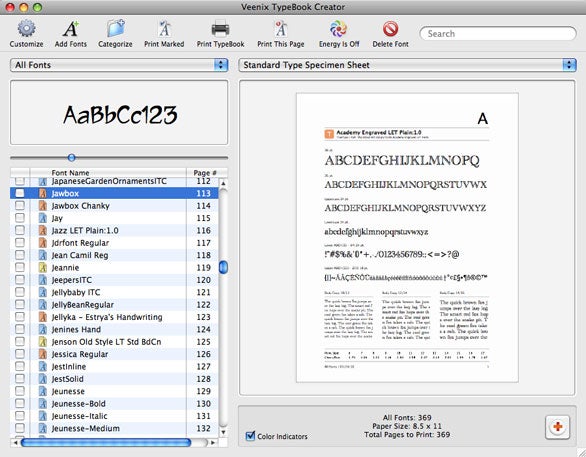Select the JellyBeanRegular row
This screenshot has width=586, height=457.
114,305
